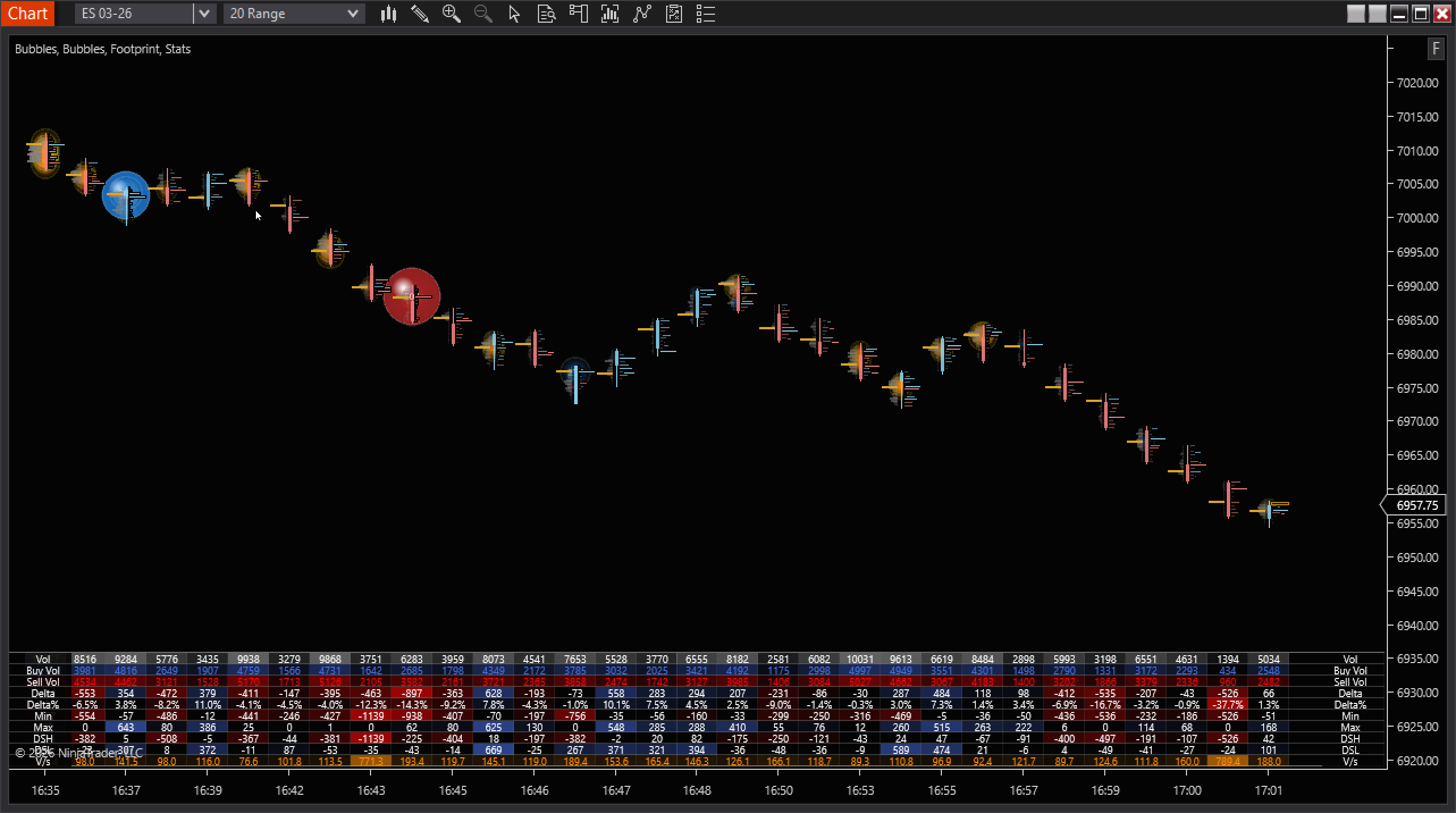
Task: Close the chart window
Action: pyautogui.click(x=1442, y=14)
